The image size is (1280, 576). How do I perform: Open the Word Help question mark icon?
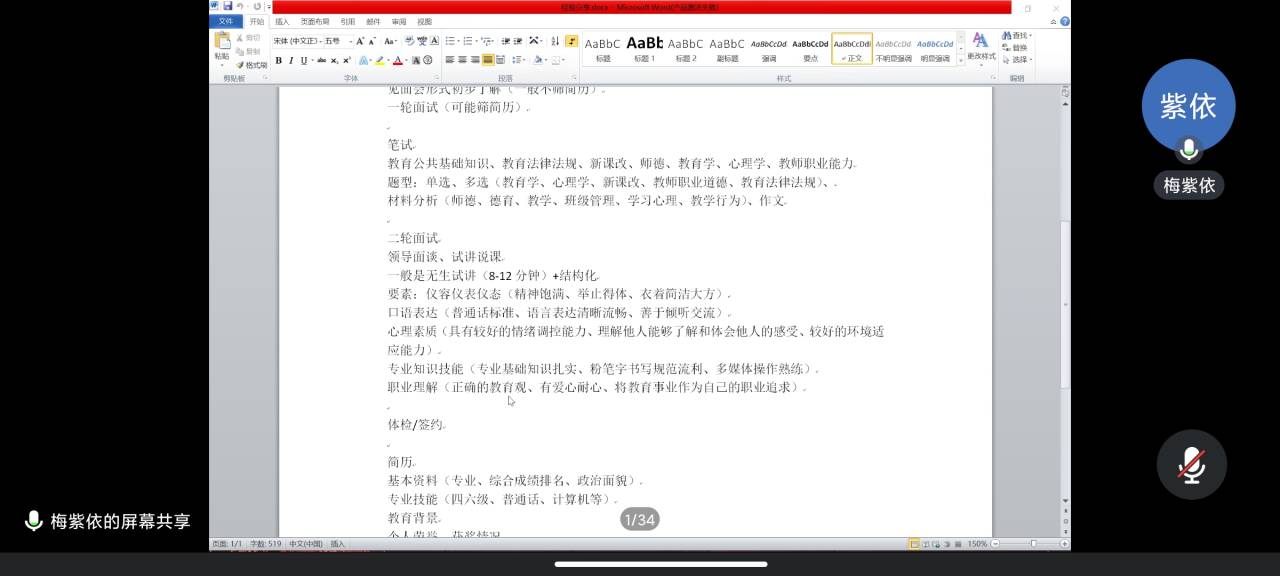click(1064, 21)
